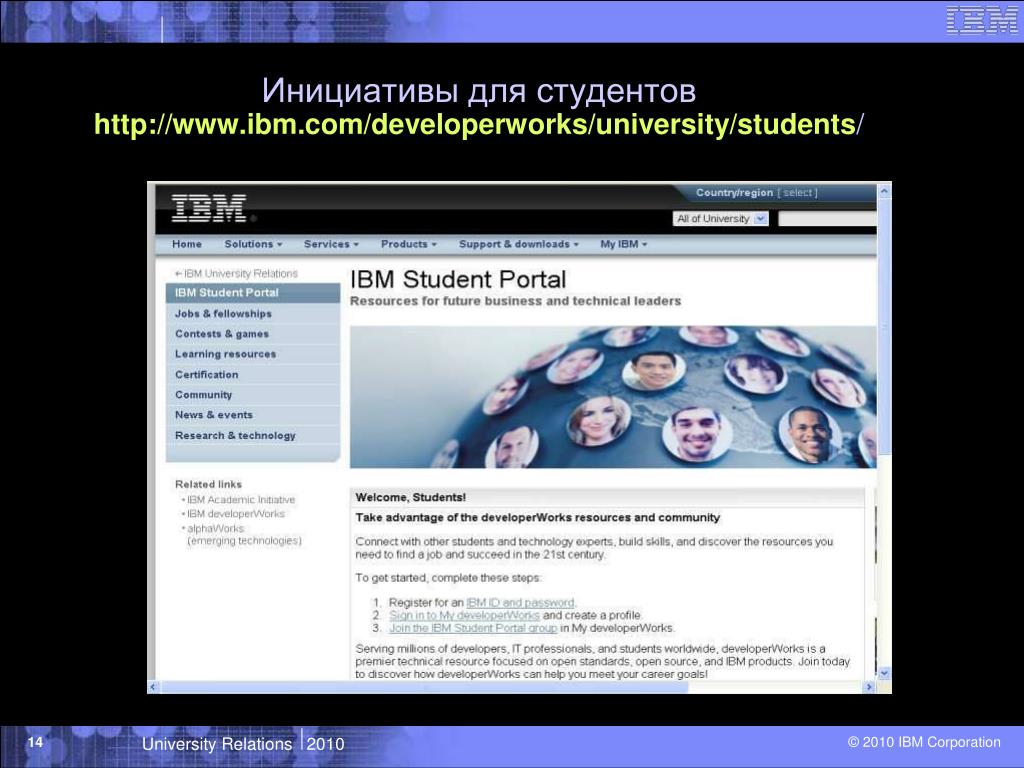The width and height of the screenshot is (1024, 768).
Task: Click Sign in to My developerWorks link
Action: click(x=464, y=615)
